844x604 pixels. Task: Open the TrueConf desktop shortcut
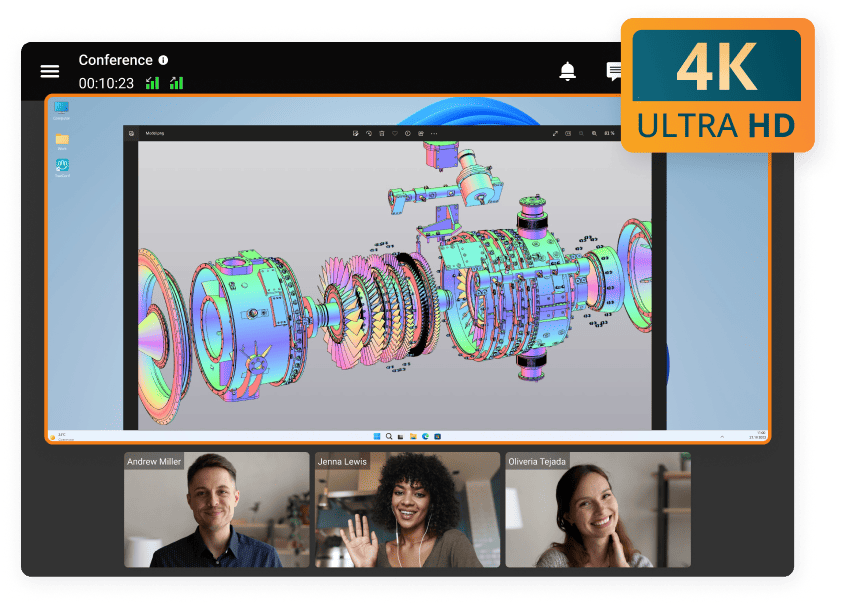62,168
